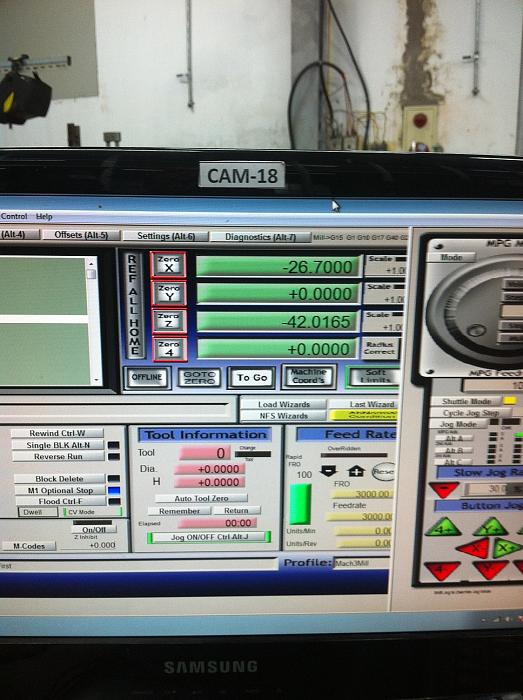
Task: Click the Machine Coord's button
Action: (308, 376)
